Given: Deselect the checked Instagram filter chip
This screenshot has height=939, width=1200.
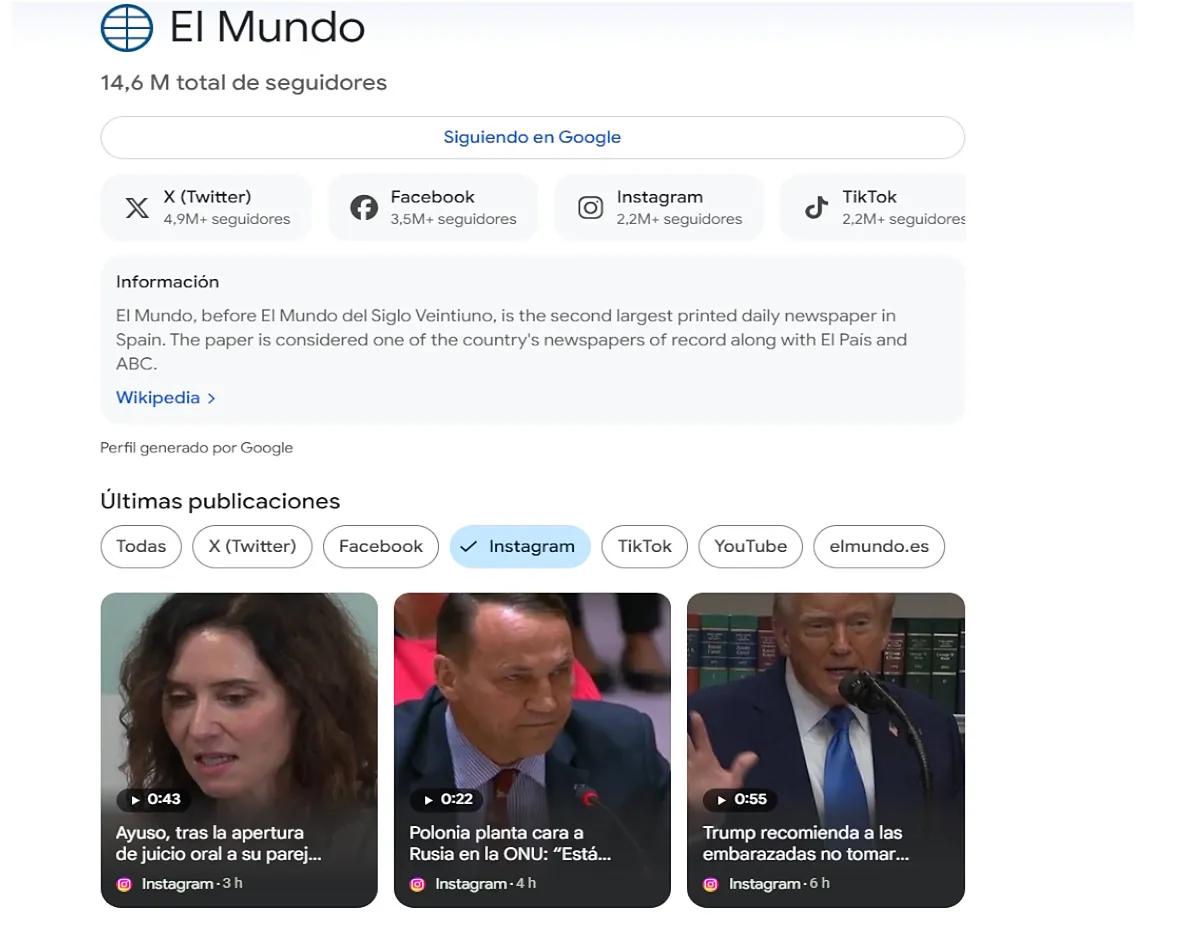Looking at the screenshot, I should click(x=520, y=546).
